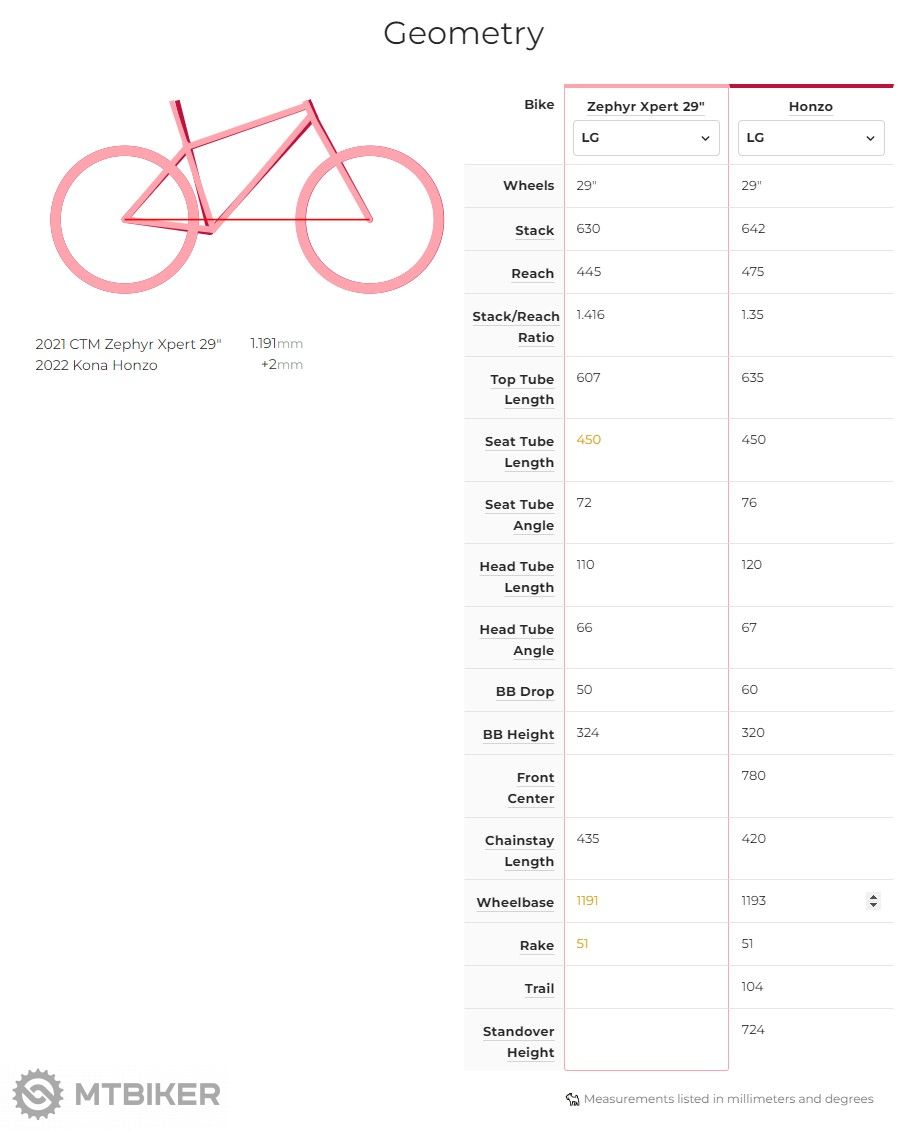
Task: Click the Zephyr wheelbase value 1191
Action: point(588,901)
